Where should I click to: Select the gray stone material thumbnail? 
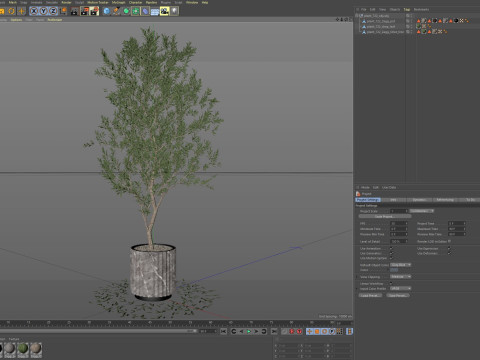tap(10, 349)
